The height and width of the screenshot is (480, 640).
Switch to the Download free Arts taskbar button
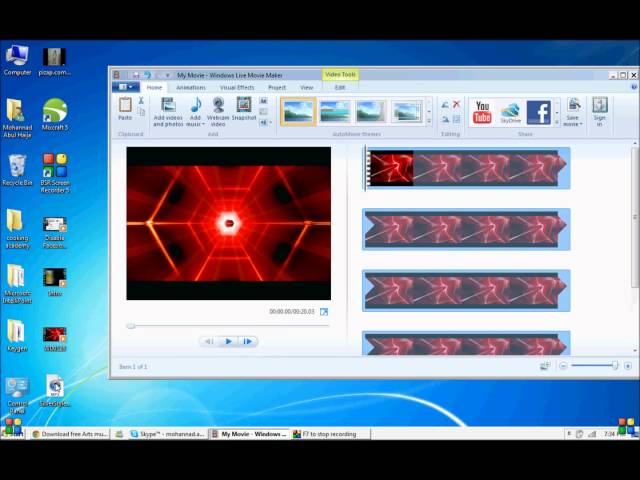[70, 434]
